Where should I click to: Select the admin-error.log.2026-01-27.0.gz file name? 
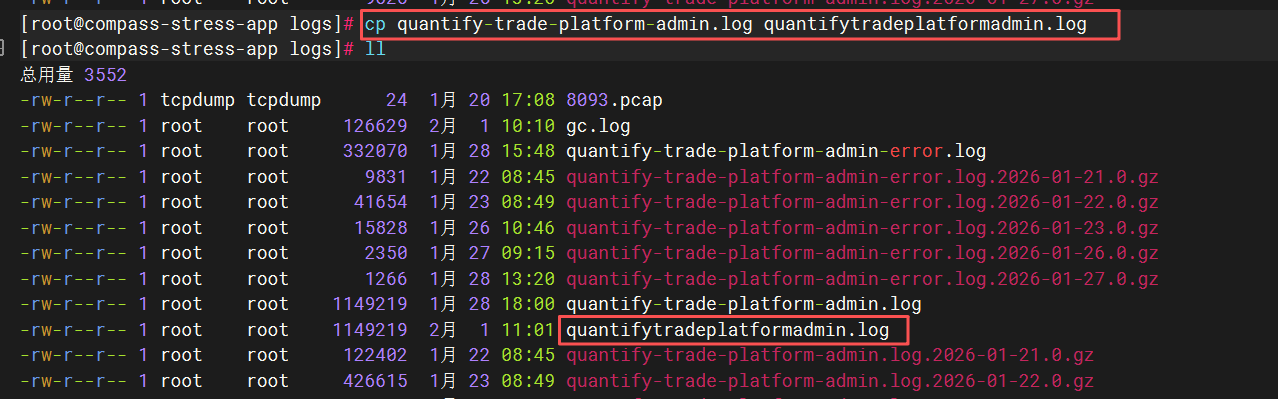tap(862, 278)
